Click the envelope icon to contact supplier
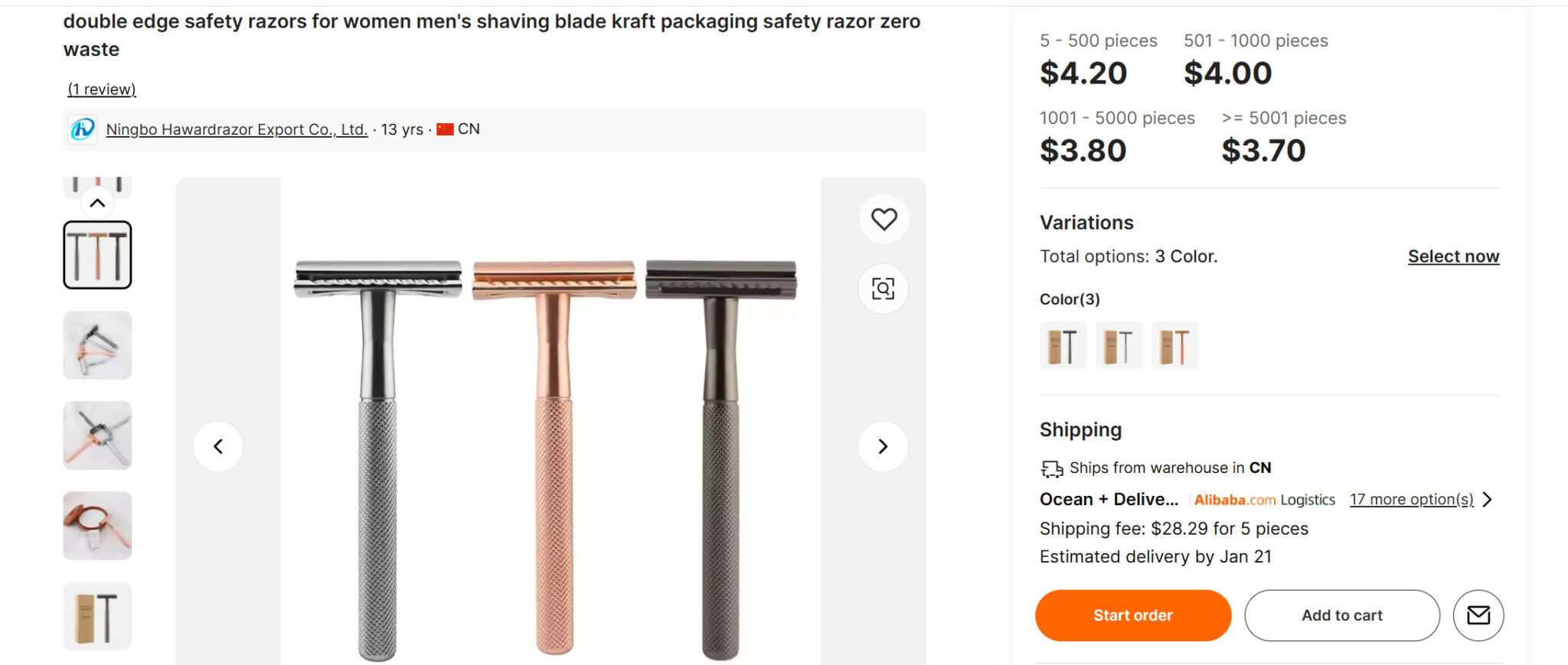 pyautogui.click(x=1479, y=614)
